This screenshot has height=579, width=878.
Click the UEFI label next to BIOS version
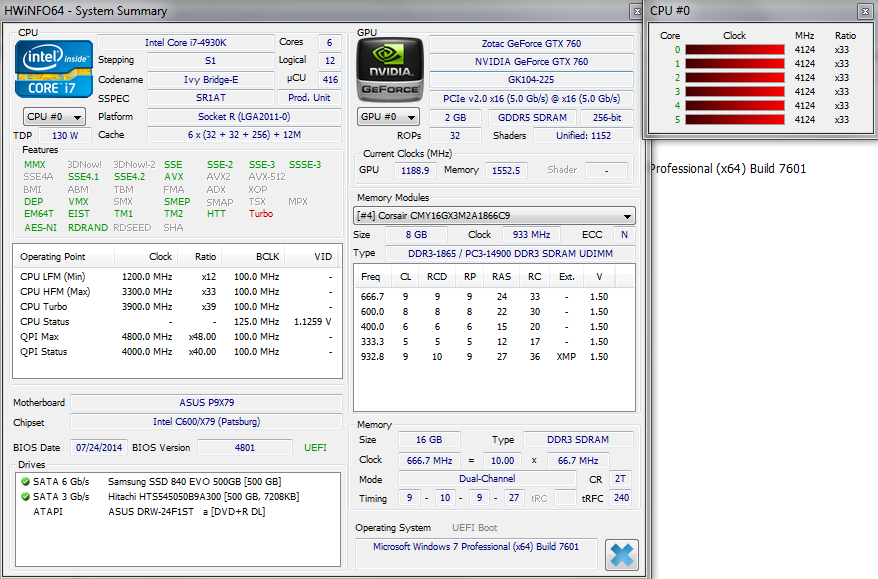315,447
